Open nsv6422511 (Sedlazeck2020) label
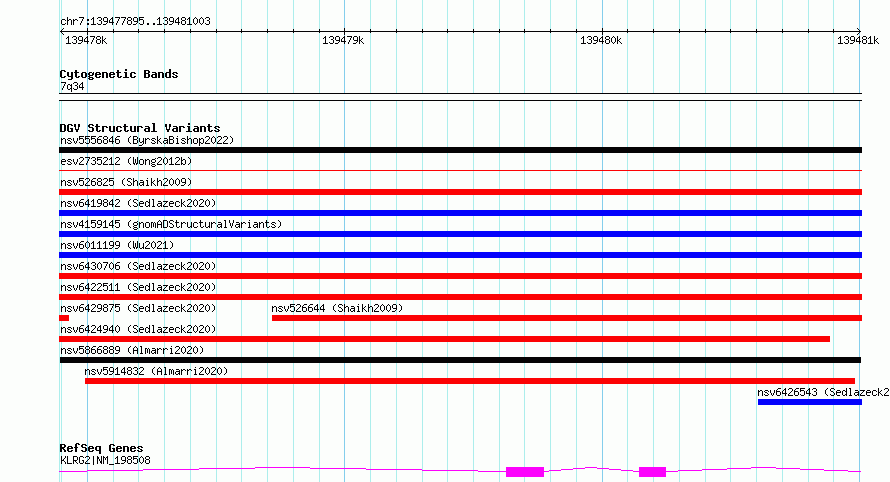Screen dimensions: 890x482 click(138, 287)
